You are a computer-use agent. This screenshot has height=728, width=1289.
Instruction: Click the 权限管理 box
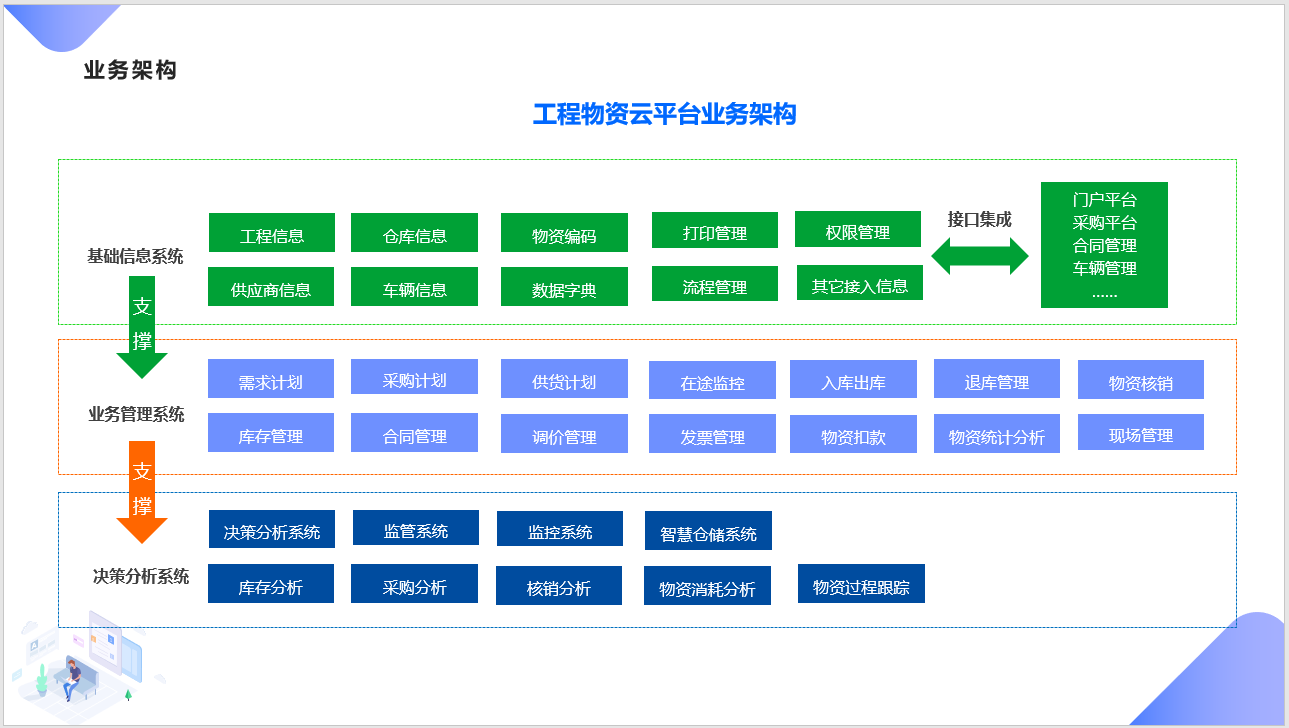coord(858,229)
